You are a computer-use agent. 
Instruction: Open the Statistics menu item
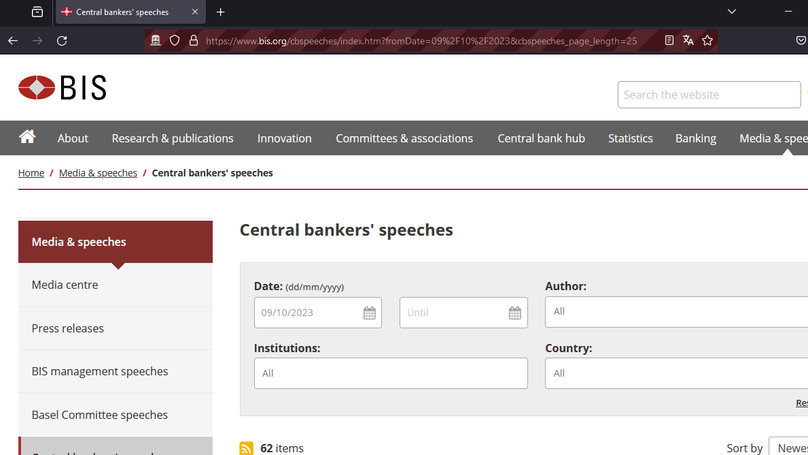pos(630,138)
